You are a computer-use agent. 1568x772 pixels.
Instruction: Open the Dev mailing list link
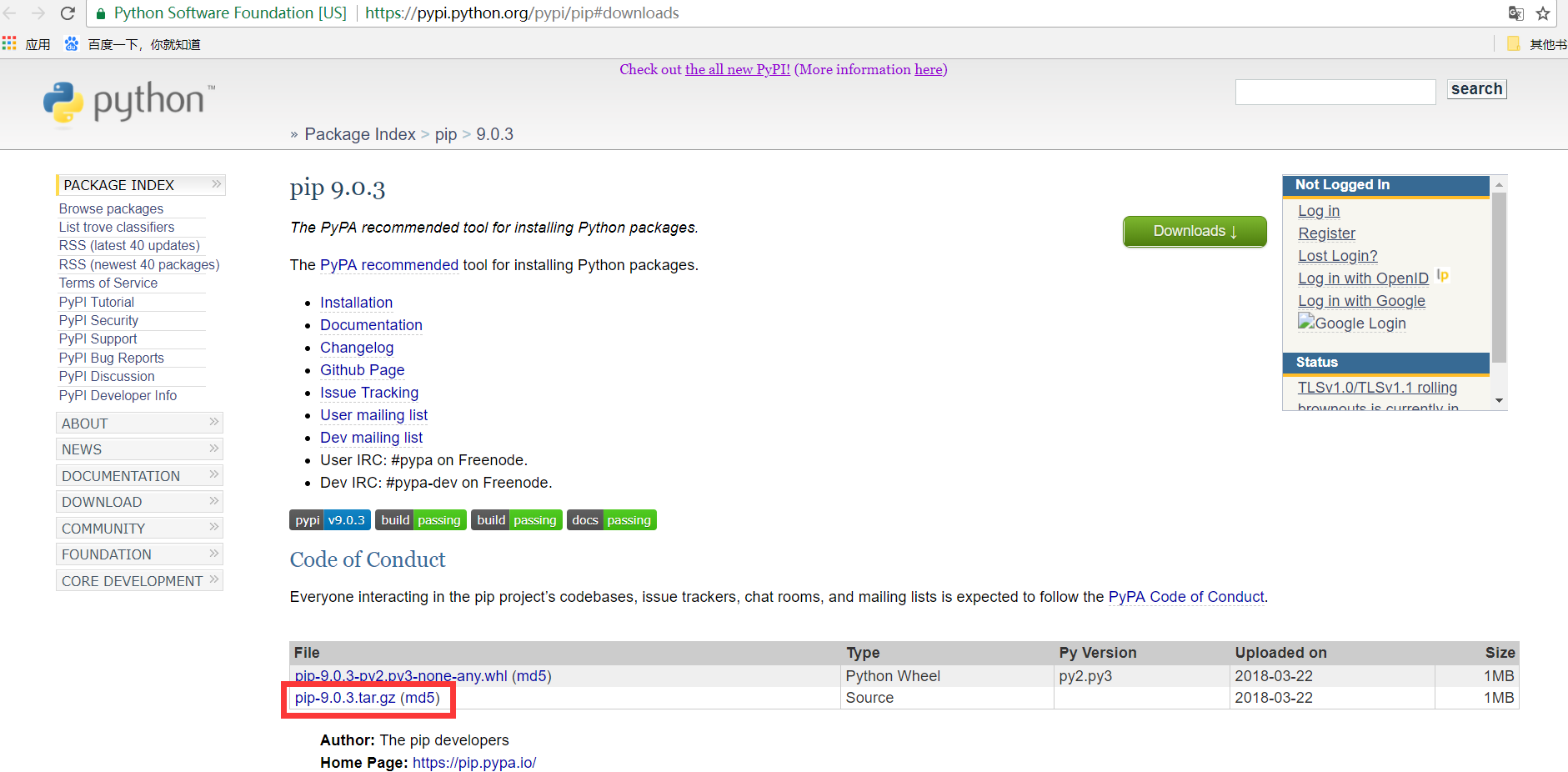tap(371, 437)
